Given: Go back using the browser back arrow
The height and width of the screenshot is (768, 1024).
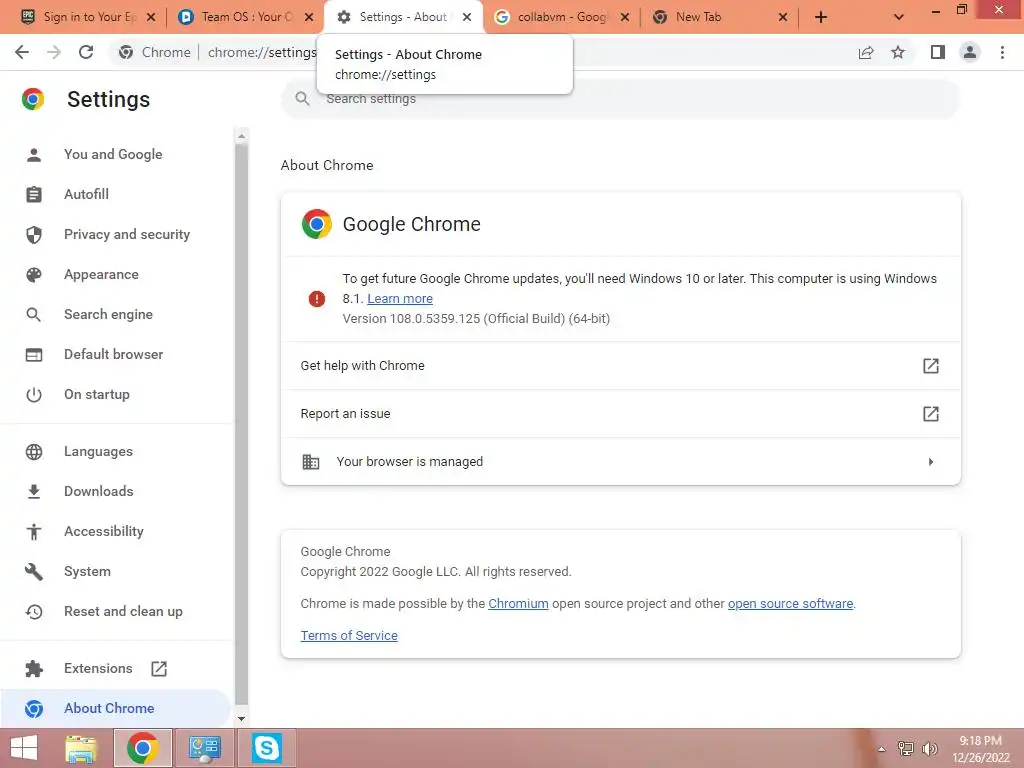Looking at the screenshot, I should coord(22,52).
